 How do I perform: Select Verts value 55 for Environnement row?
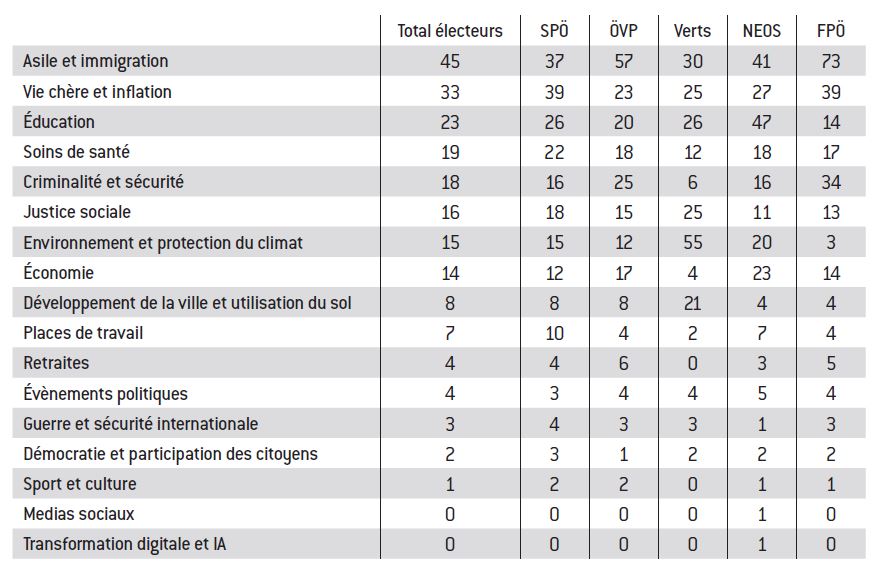pos(692,243)
